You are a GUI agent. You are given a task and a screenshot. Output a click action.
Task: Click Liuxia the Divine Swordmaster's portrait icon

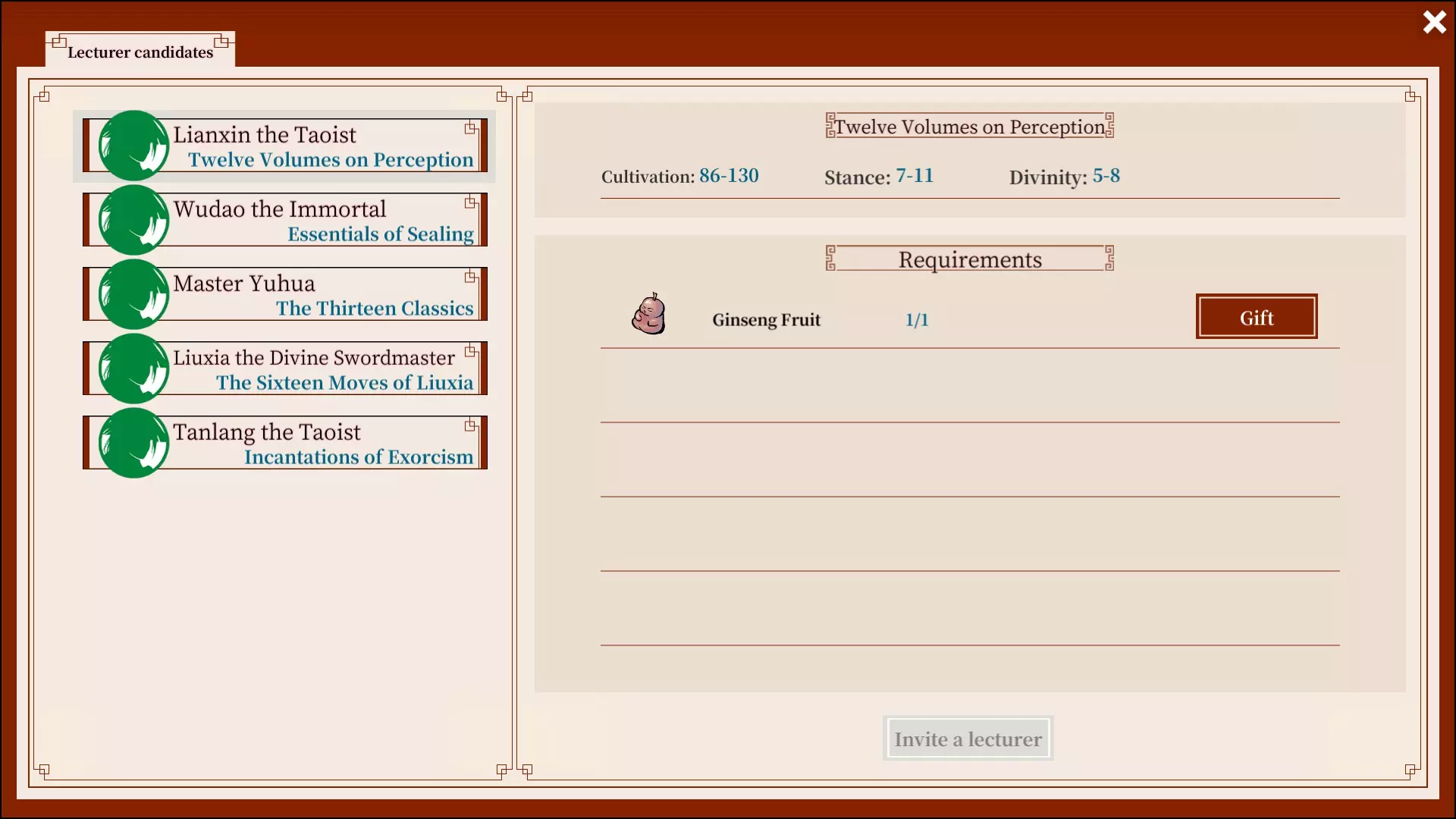[x=133, y=369]
